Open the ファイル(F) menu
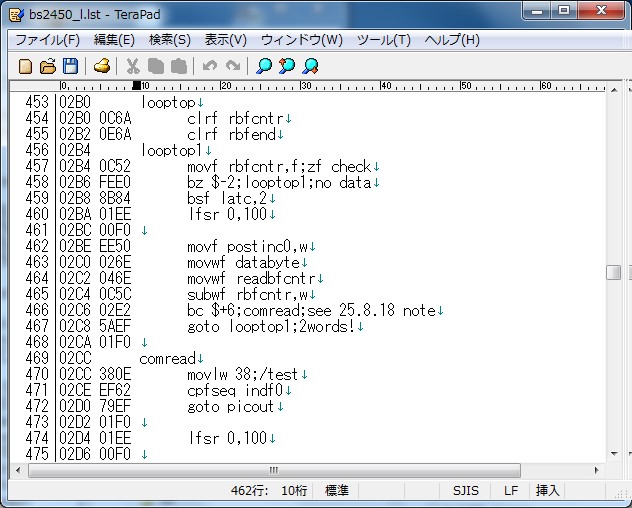 [x=47, y=40]
